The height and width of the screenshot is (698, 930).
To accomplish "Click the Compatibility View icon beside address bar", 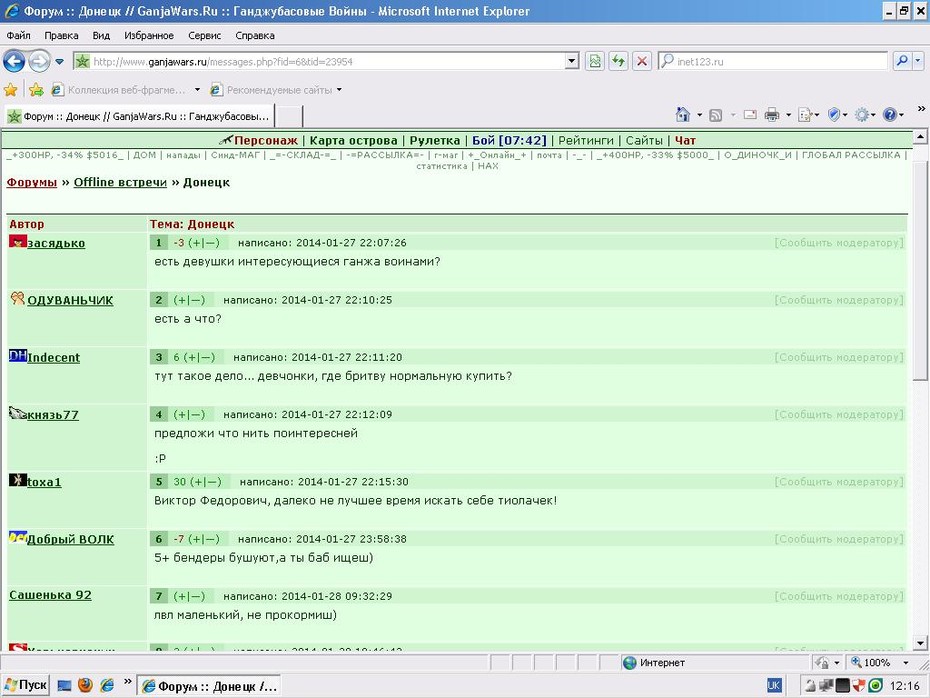I will (x=595, y=61).
